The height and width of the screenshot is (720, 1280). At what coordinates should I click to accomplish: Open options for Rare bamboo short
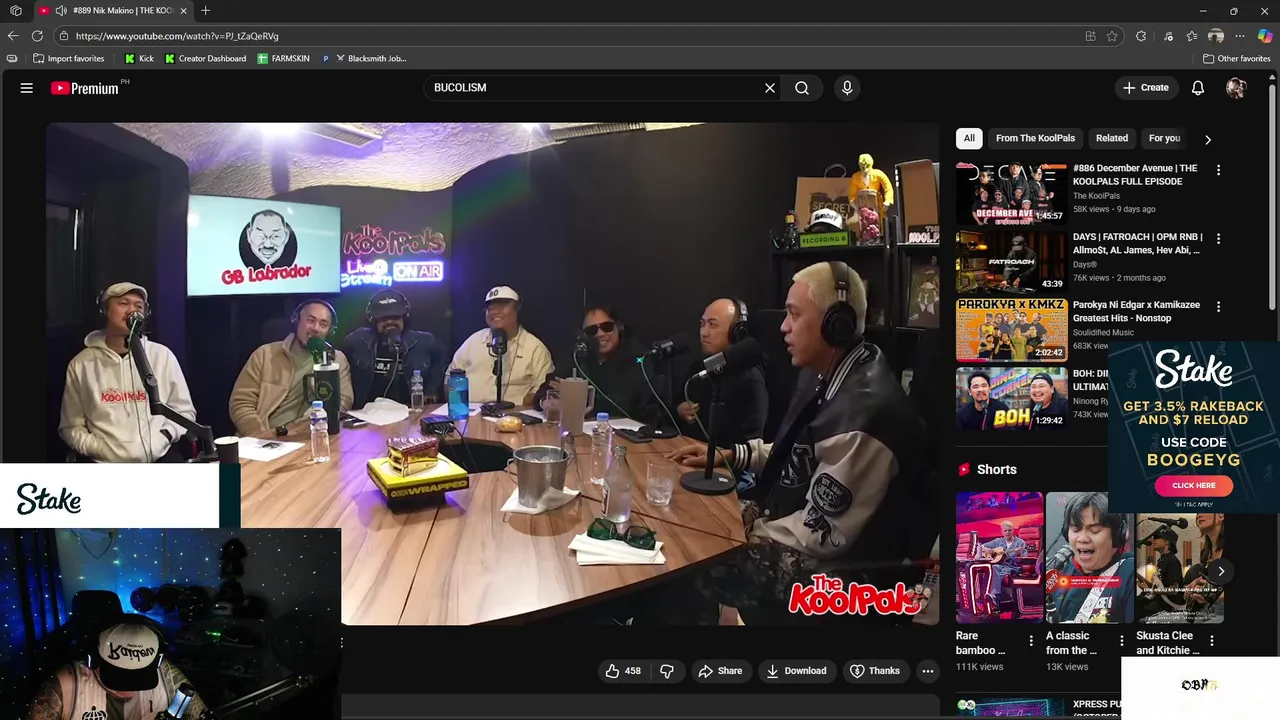click(x=1031, y=641)
